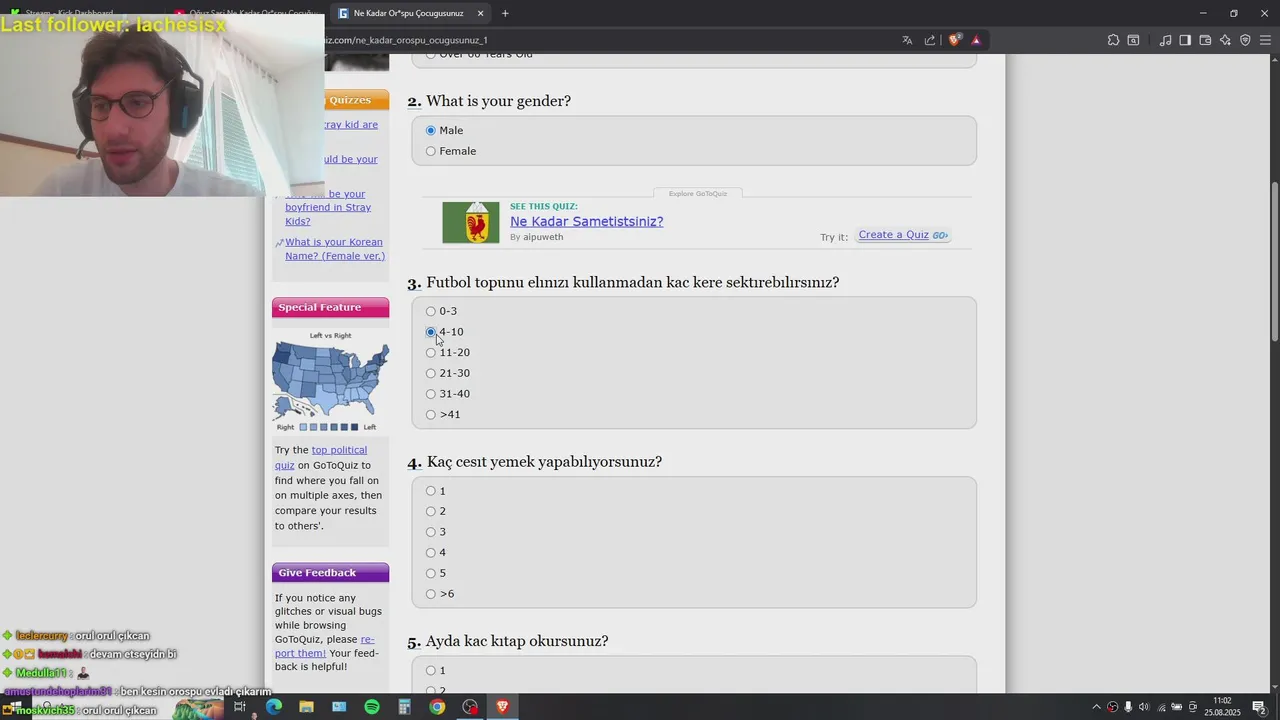Open What is your Korean Name link

(335, 249)
